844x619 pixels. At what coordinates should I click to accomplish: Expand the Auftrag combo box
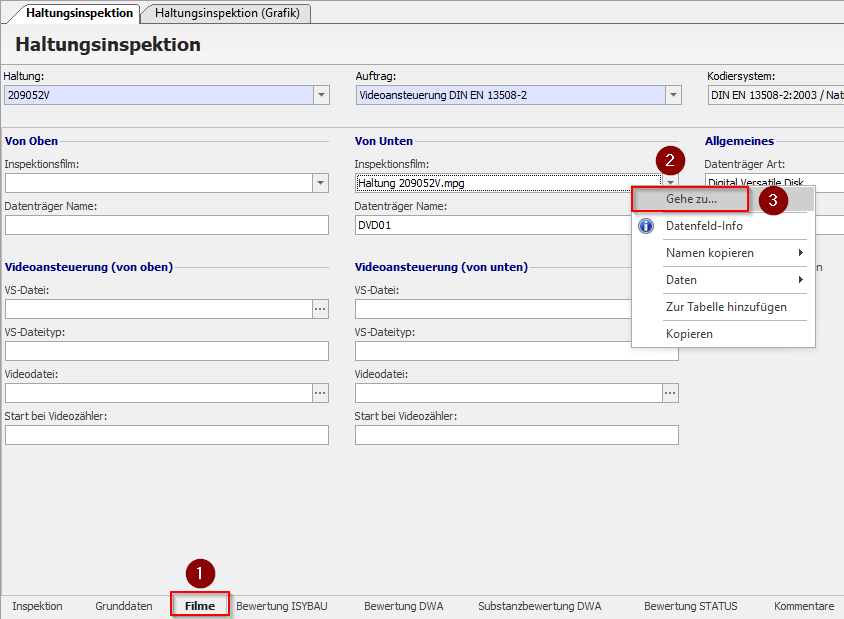point(674,95)
